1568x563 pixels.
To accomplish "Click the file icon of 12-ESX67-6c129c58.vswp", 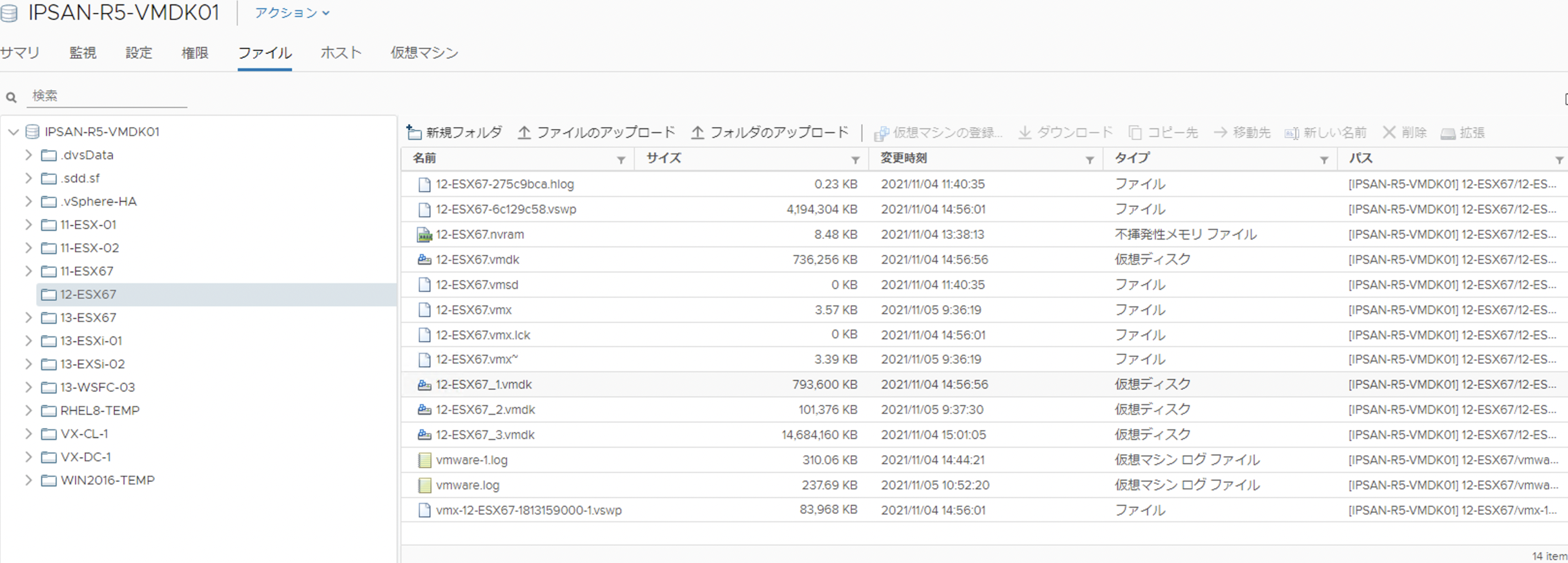I will (x=424, y=209).
